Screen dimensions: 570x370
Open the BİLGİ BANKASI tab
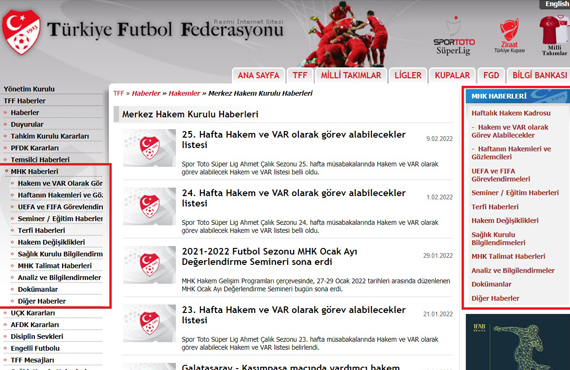tap(539, 75)
